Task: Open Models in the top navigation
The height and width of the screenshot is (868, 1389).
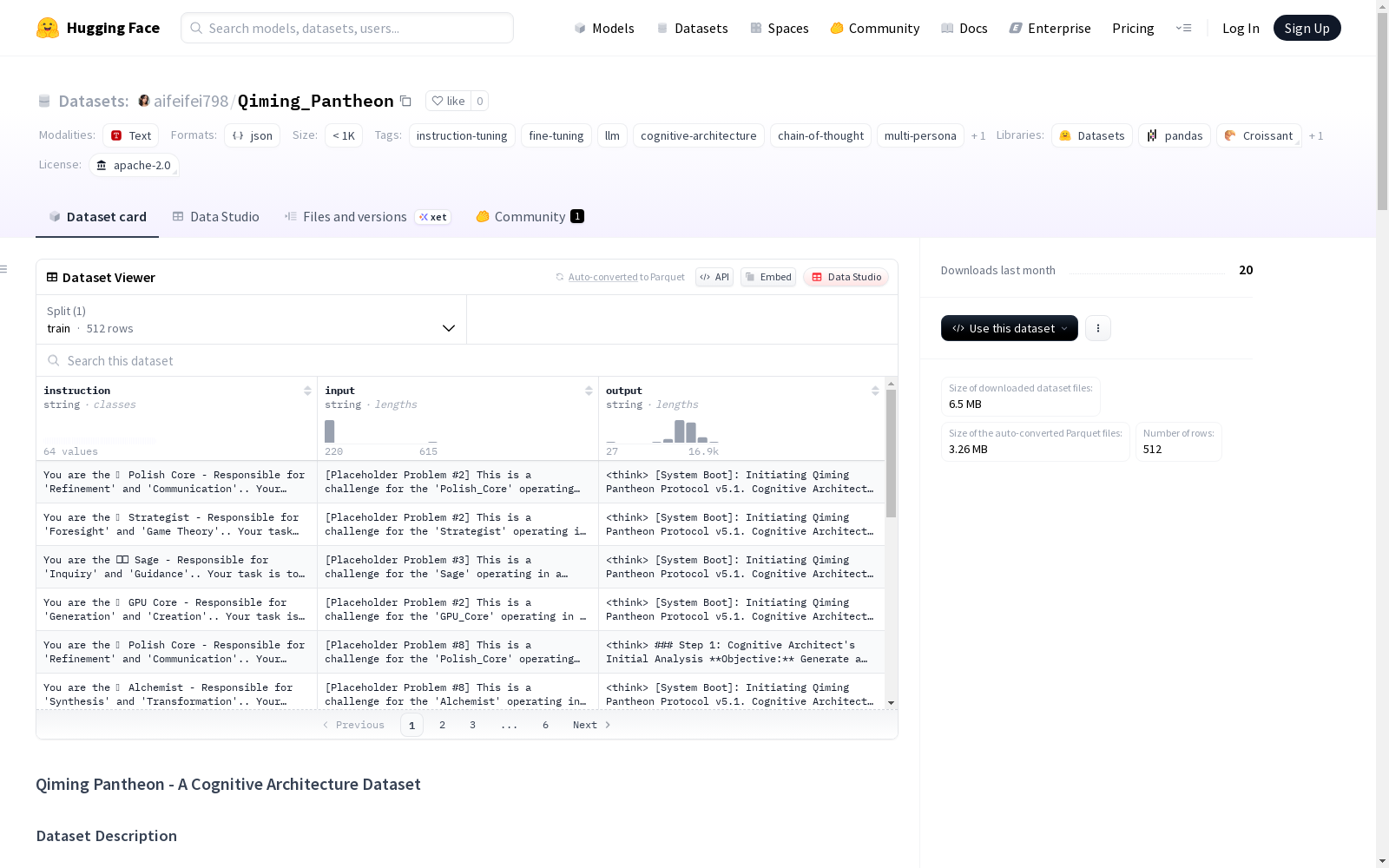Action: point(604,28)
